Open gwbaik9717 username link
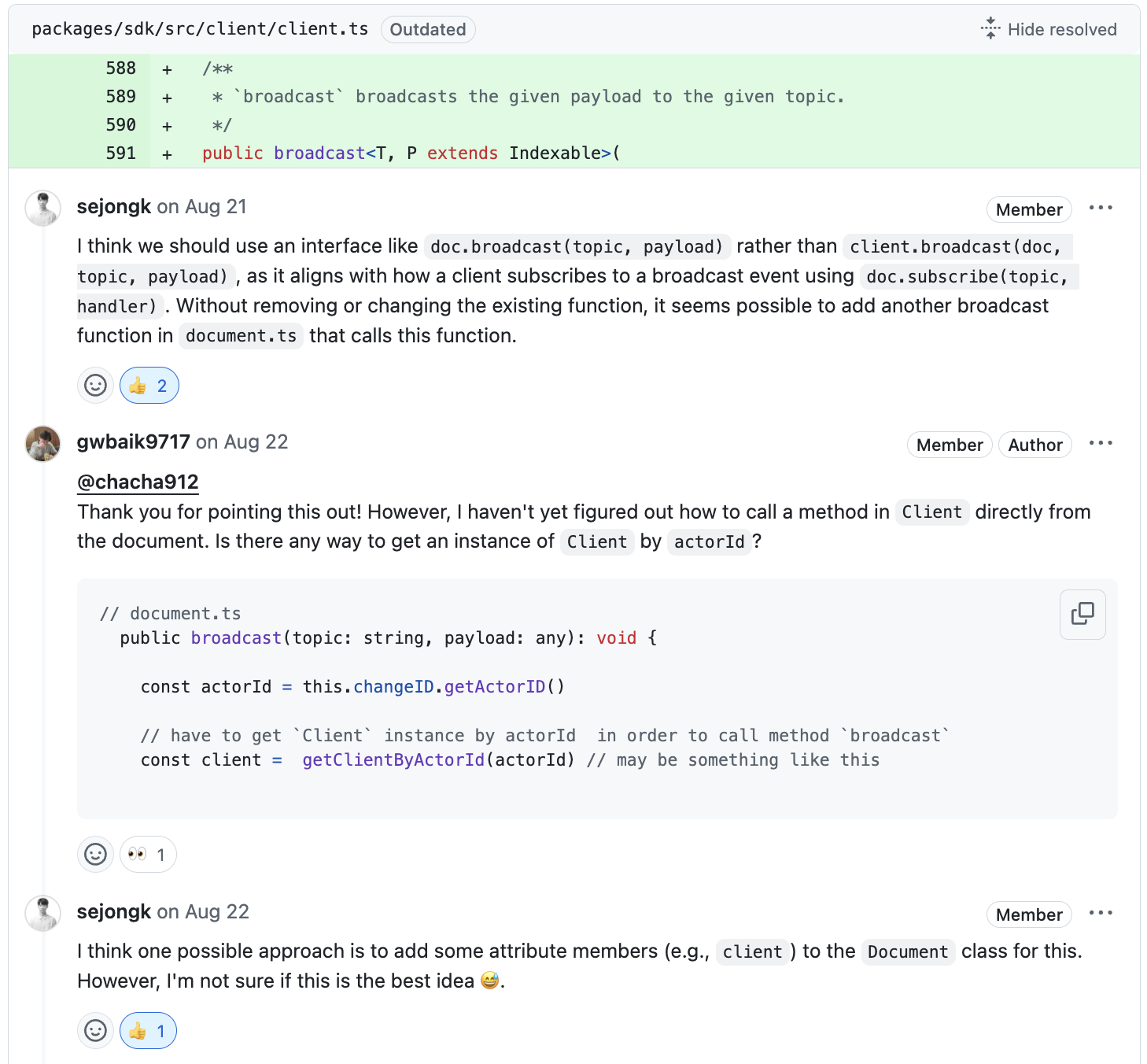 (133, 441)
